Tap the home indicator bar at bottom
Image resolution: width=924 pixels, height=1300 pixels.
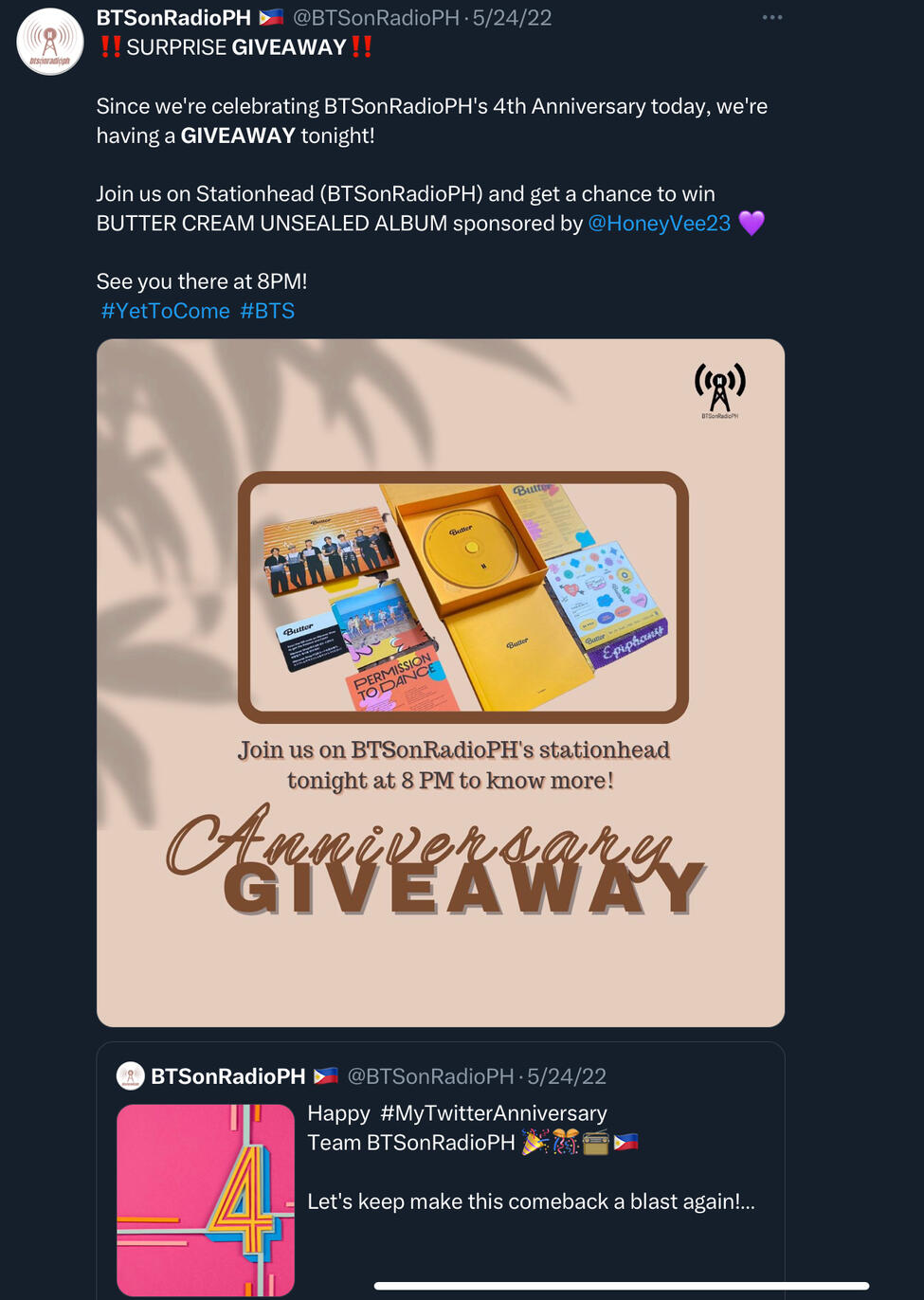click(622, 1286)
